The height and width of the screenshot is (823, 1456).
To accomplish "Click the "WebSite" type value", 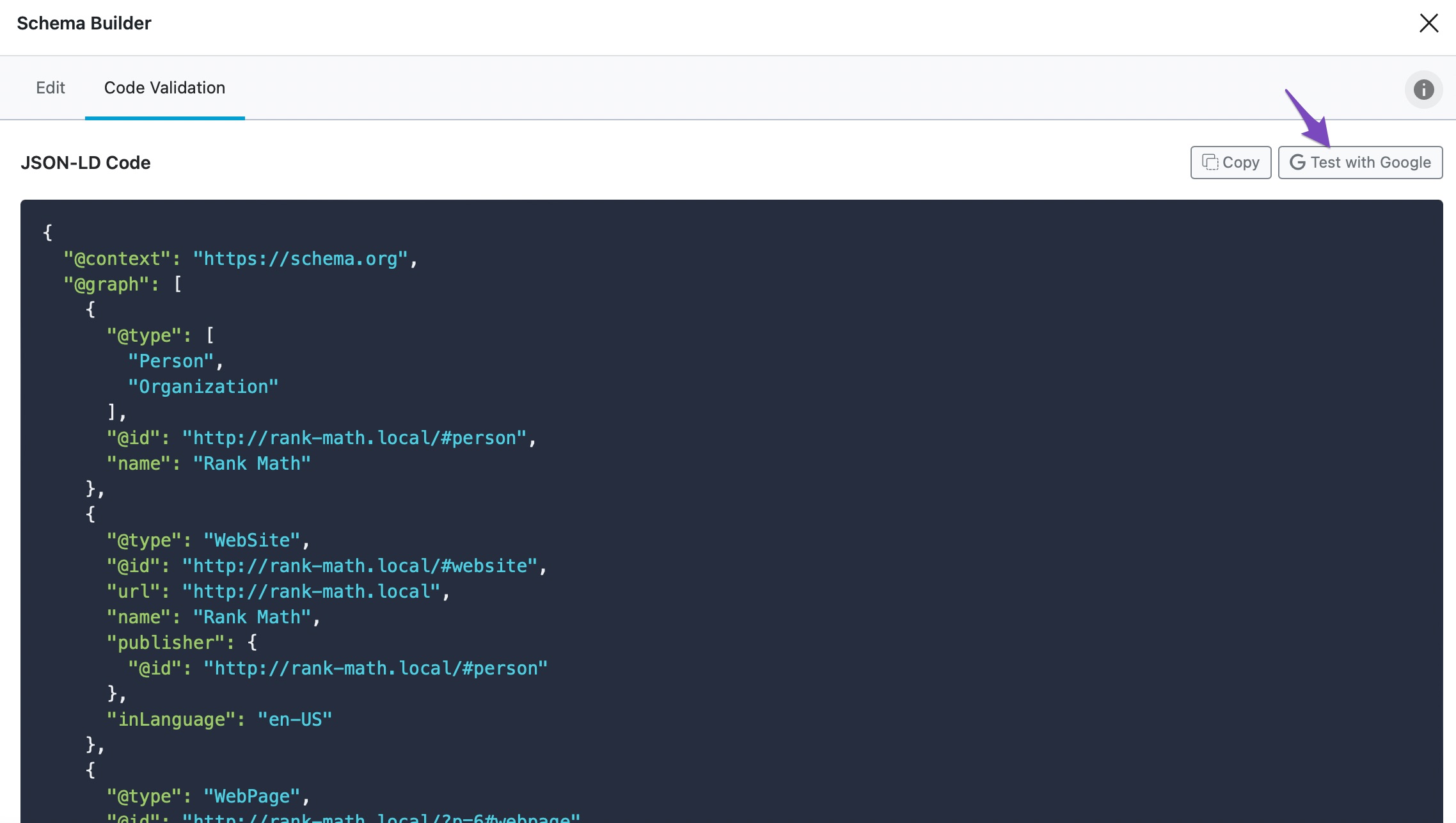I will click(x=252, y=540).
